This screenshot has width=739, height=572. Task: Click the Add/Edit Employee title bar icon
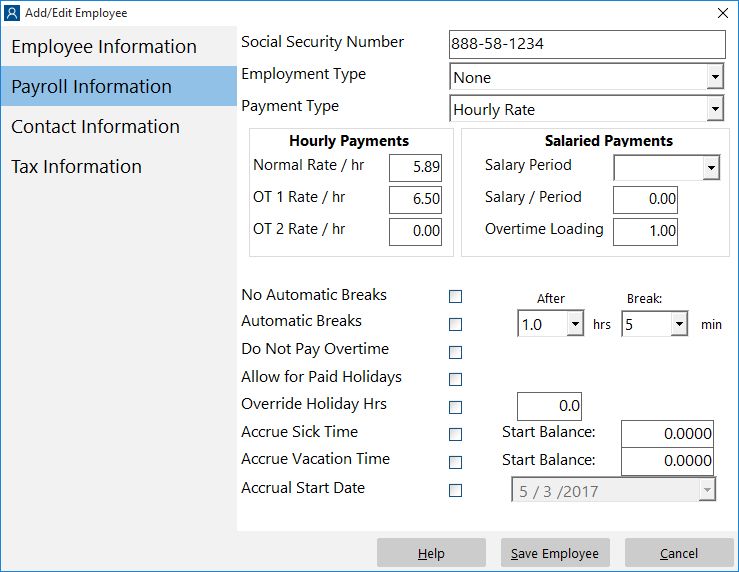coord(12,13)
